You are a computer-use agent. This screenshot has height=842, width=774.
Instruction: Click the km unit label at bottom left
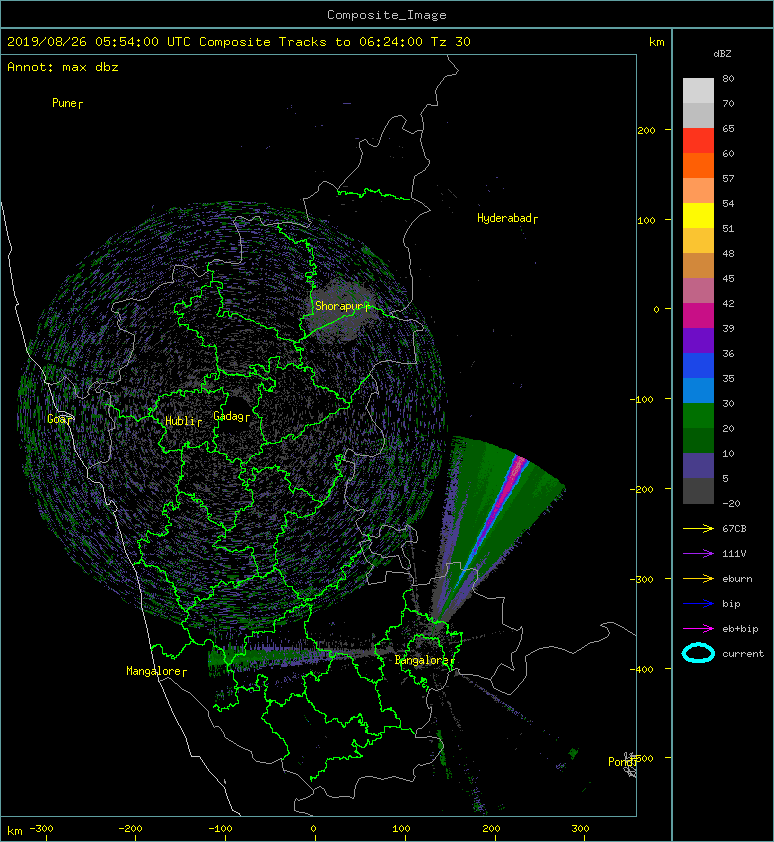point(15,831)
